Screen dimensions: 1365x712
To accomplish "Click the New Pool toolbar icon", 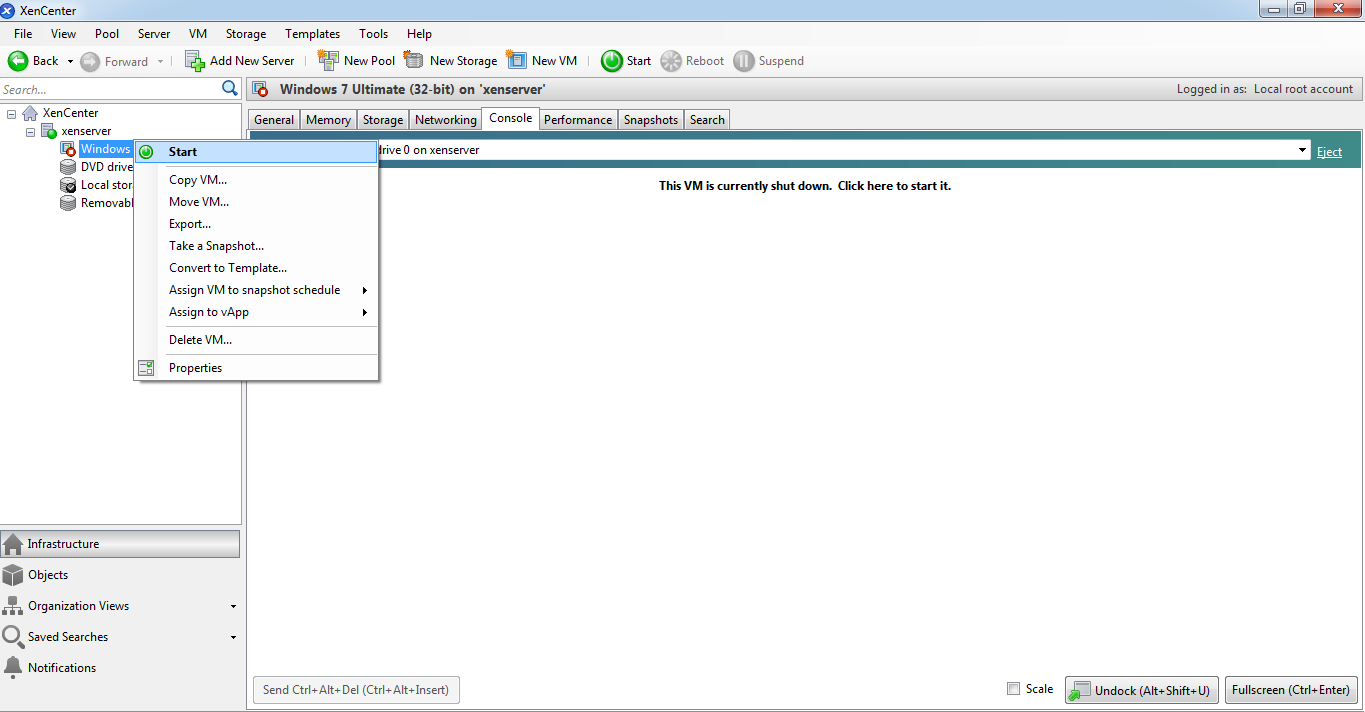I will tap(328, 61).
